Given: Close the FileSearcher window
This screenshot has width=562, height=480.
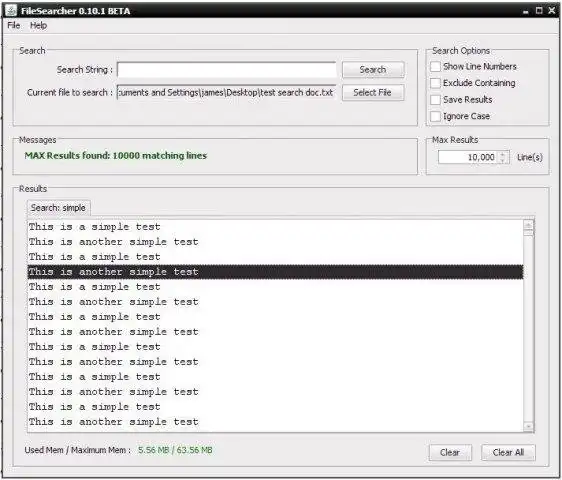Looking at the screenshot, I should (552, 11).
